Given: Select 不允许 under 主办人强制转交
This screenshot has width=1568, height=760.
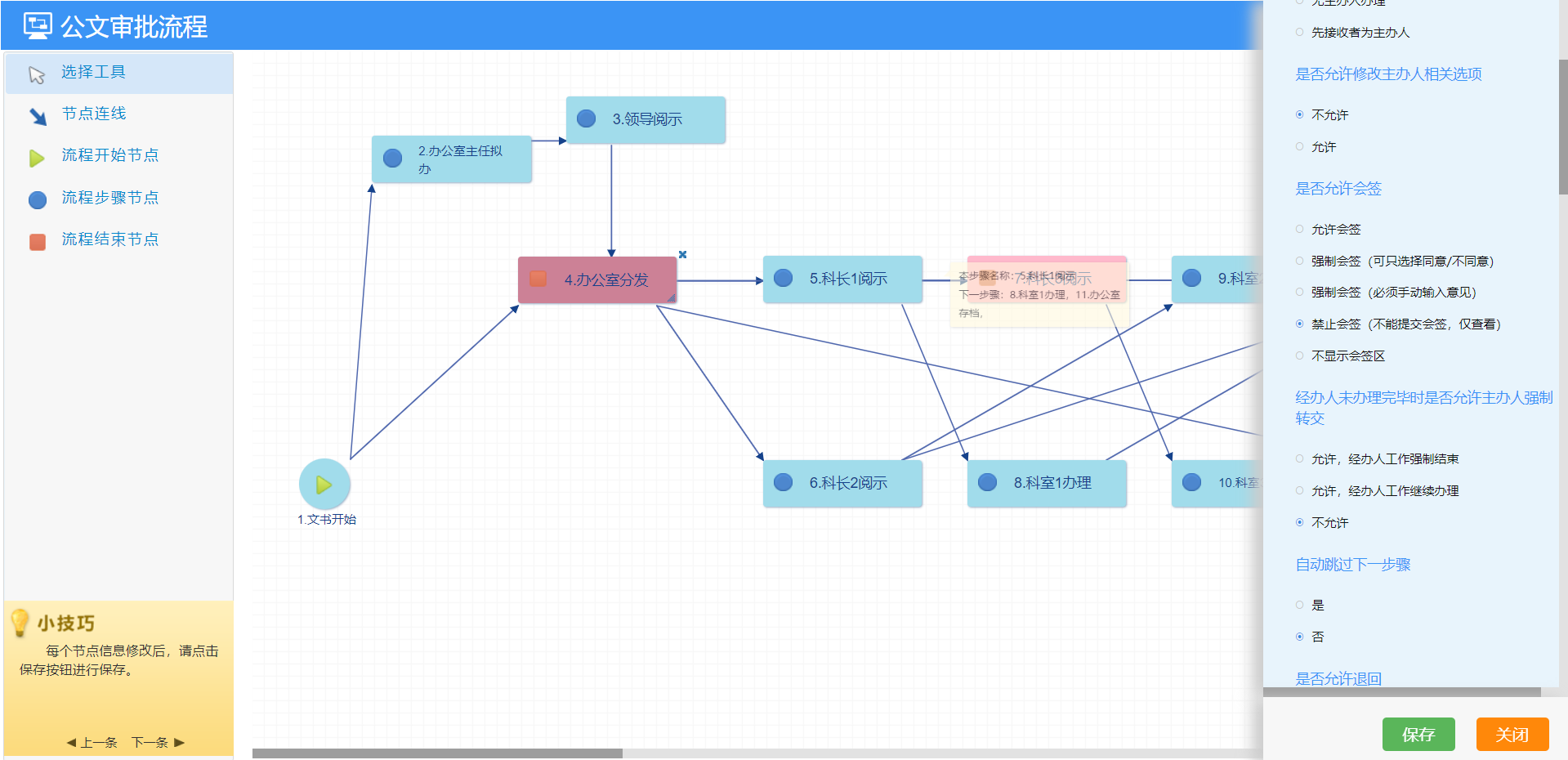Looking at the screenshot, I should pyautogui.click(x=1299, y=522).
